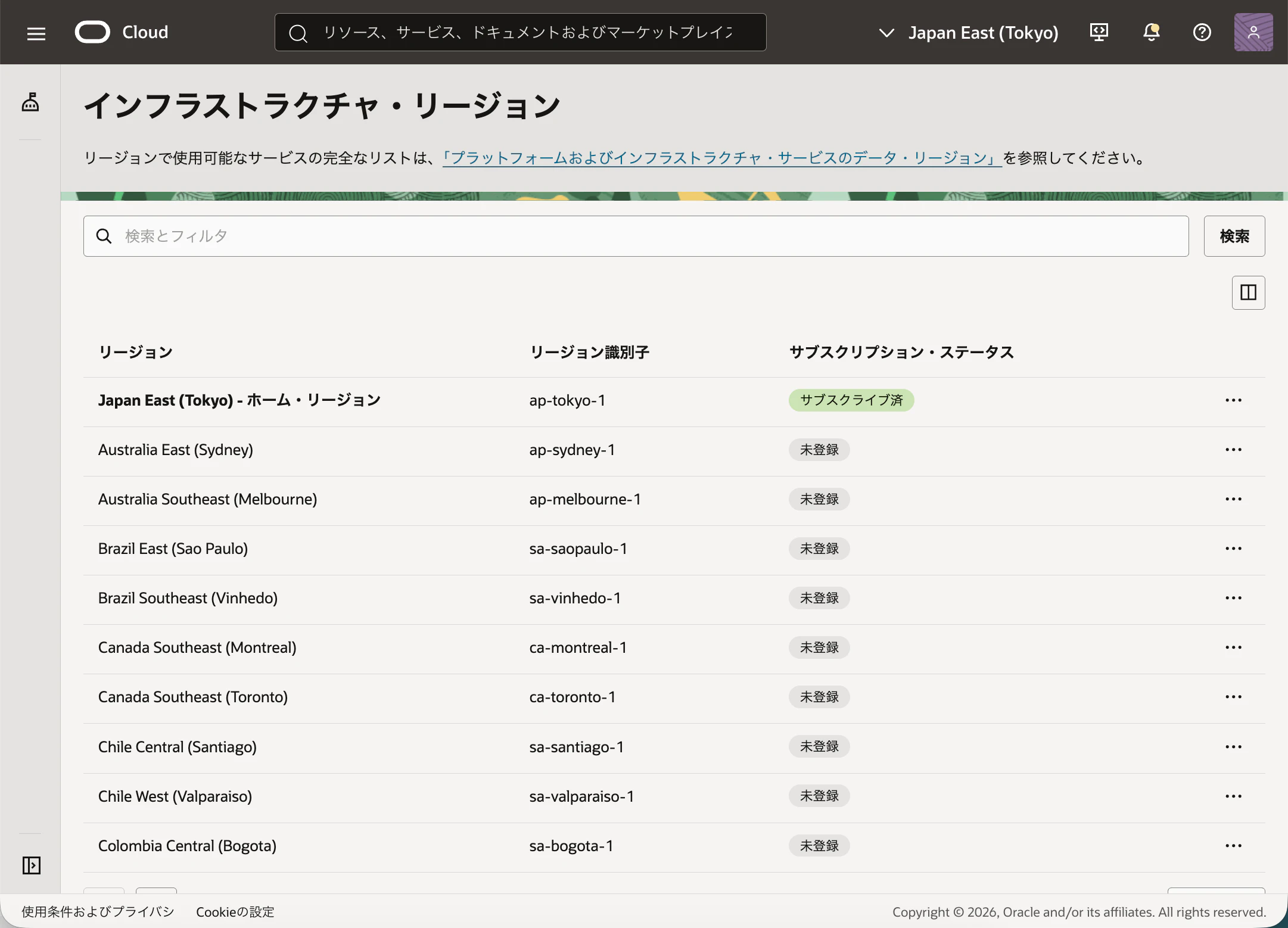1288x928 pixels.
Task: Open actions menu for Chile West (Valparaiso) row
Action: click(x=1234, y=796)
